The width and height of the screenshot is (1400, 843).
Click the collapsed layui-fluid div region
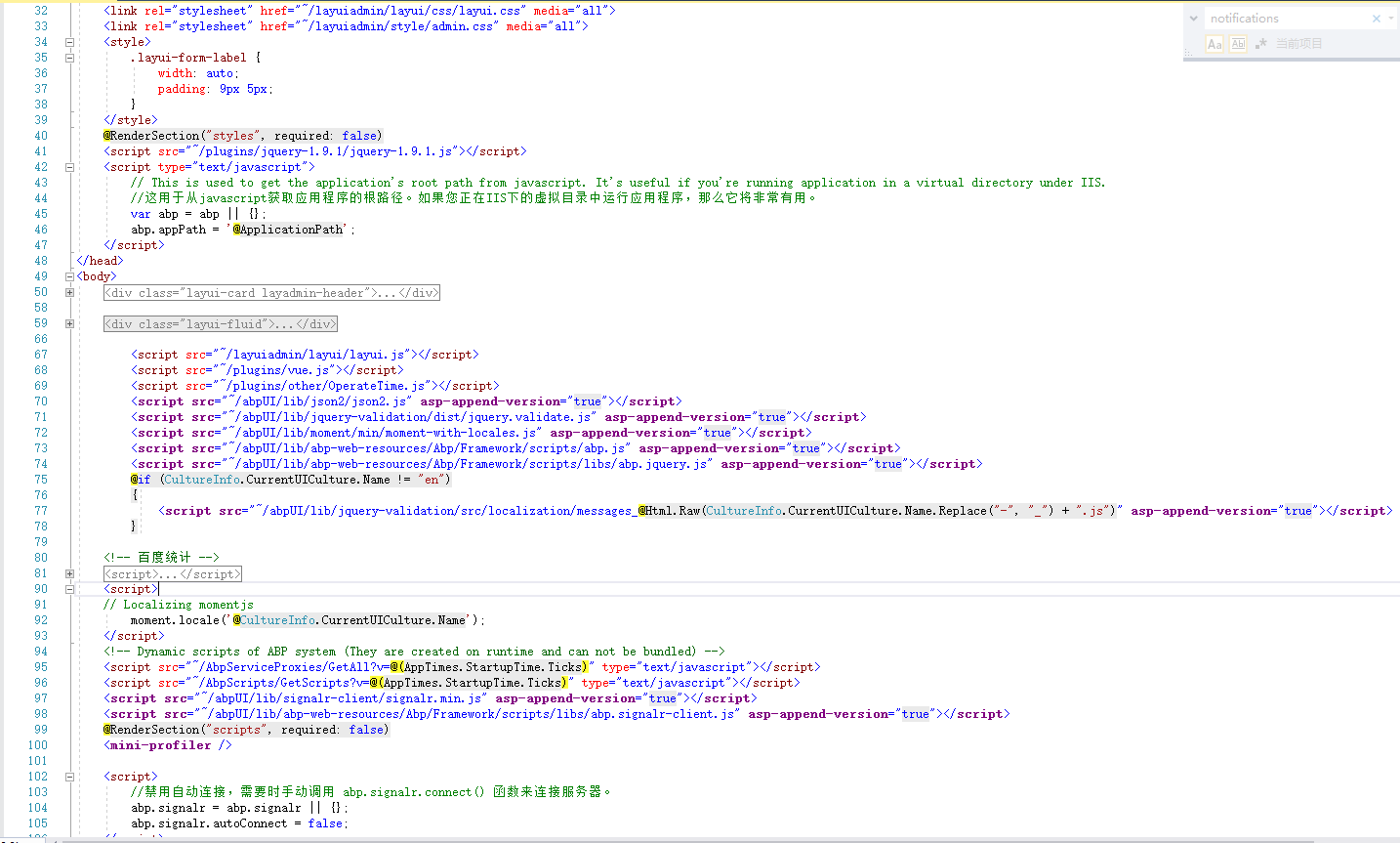pos(221,323)
